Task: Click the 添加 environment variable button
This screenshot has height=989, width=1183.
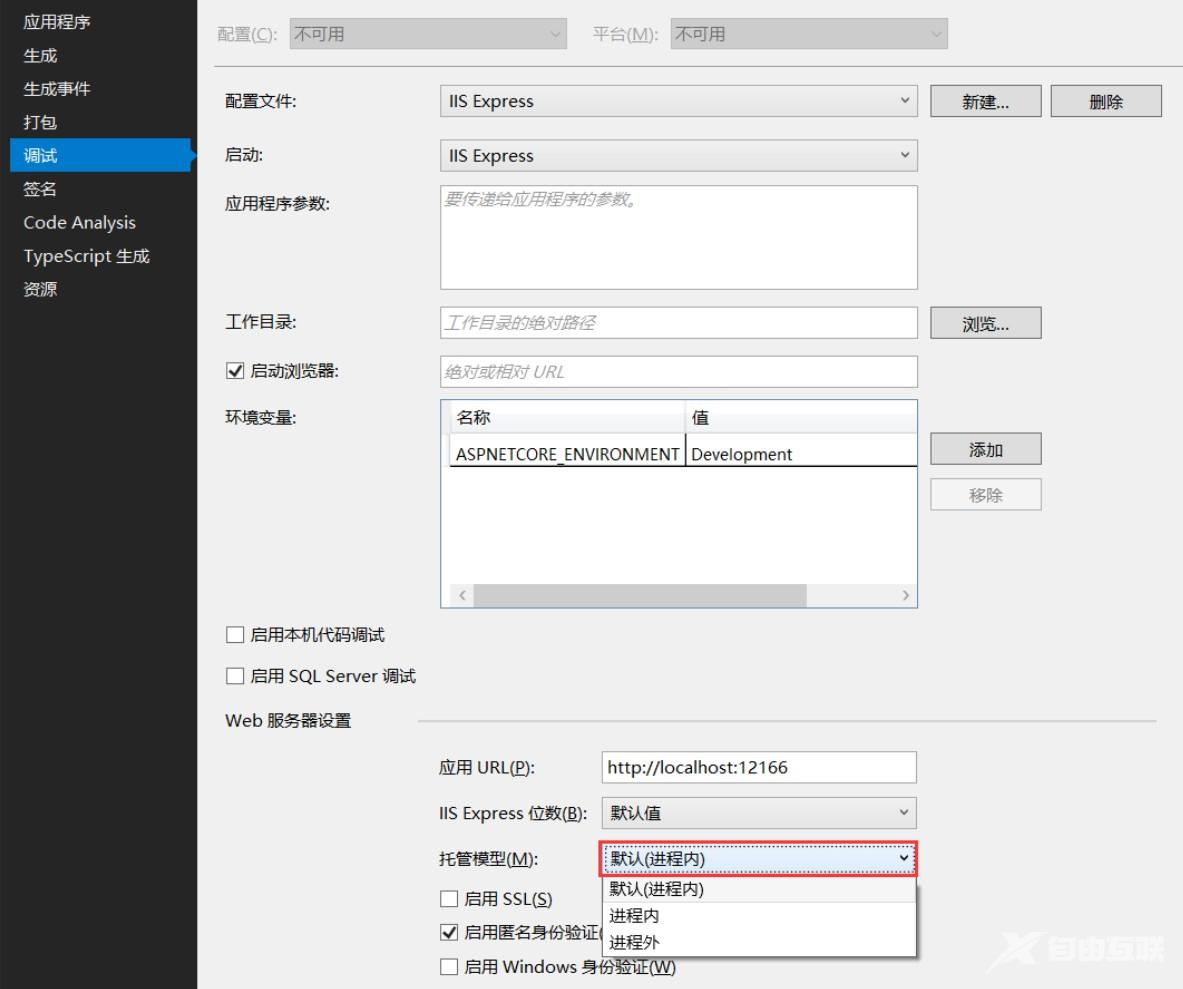Action: pos(984,448)
